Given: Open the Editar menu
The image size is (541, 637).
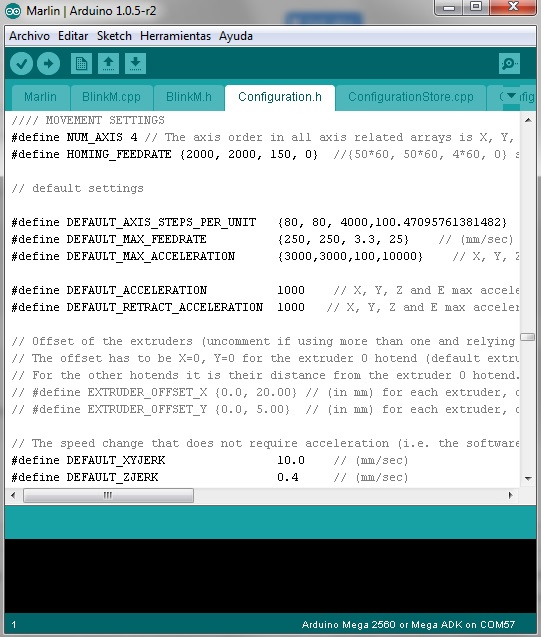Looking at the screenshot, I should point(73,36).
